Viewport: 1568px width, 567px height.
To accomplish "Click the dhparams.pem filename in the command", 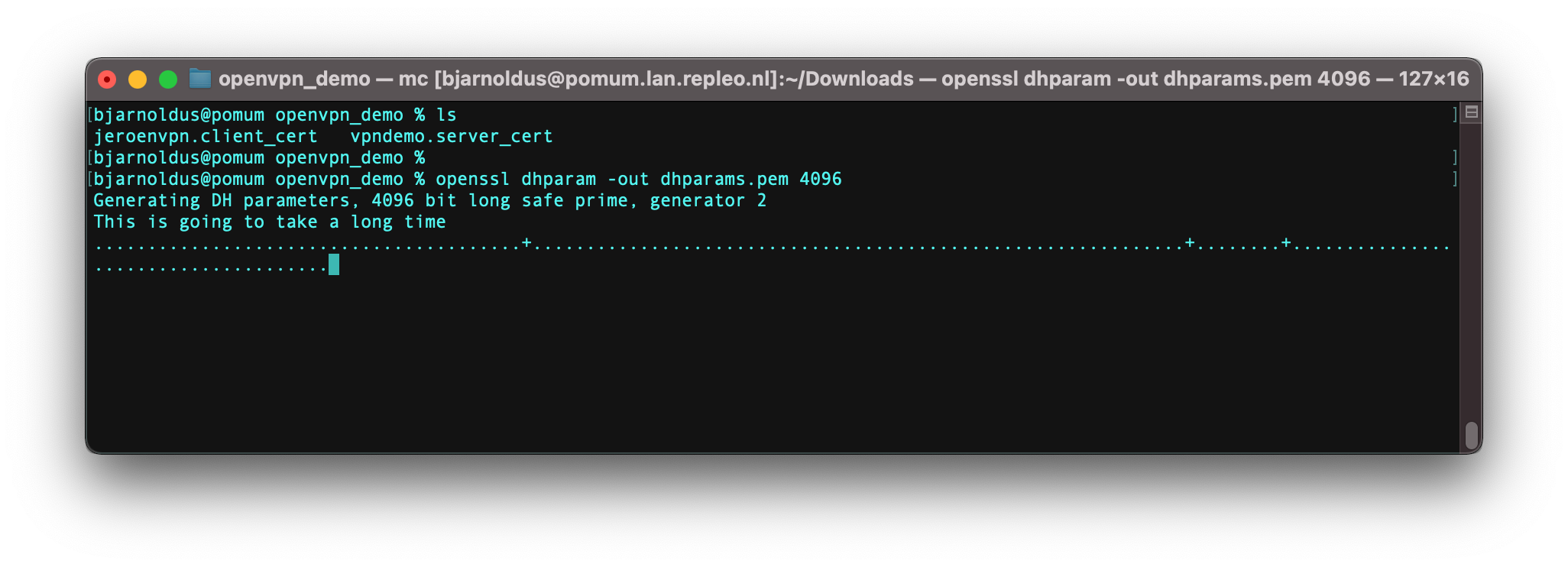I will click(x=724, y=179).
